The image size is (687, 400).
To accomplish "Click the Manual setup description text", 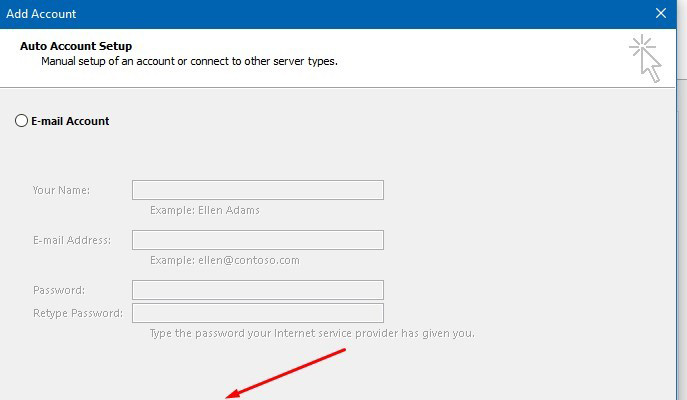I will click(189, 61).
